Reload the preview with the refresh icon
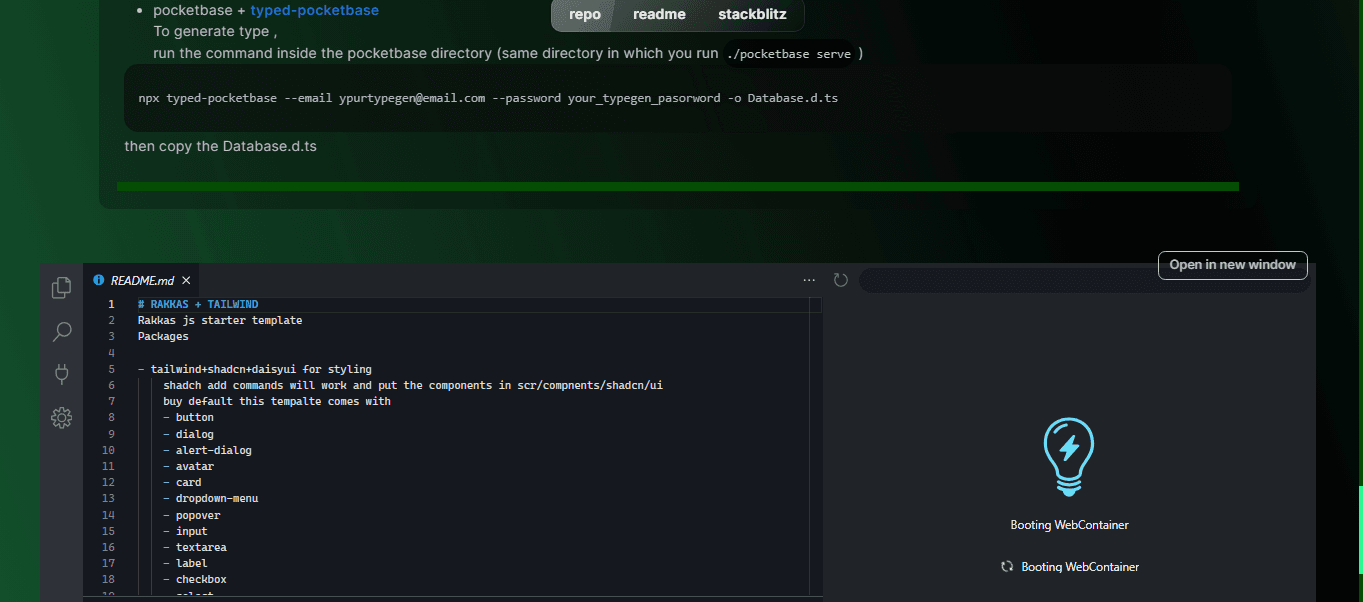The image size is (1363, 602). tap(841, 280)
